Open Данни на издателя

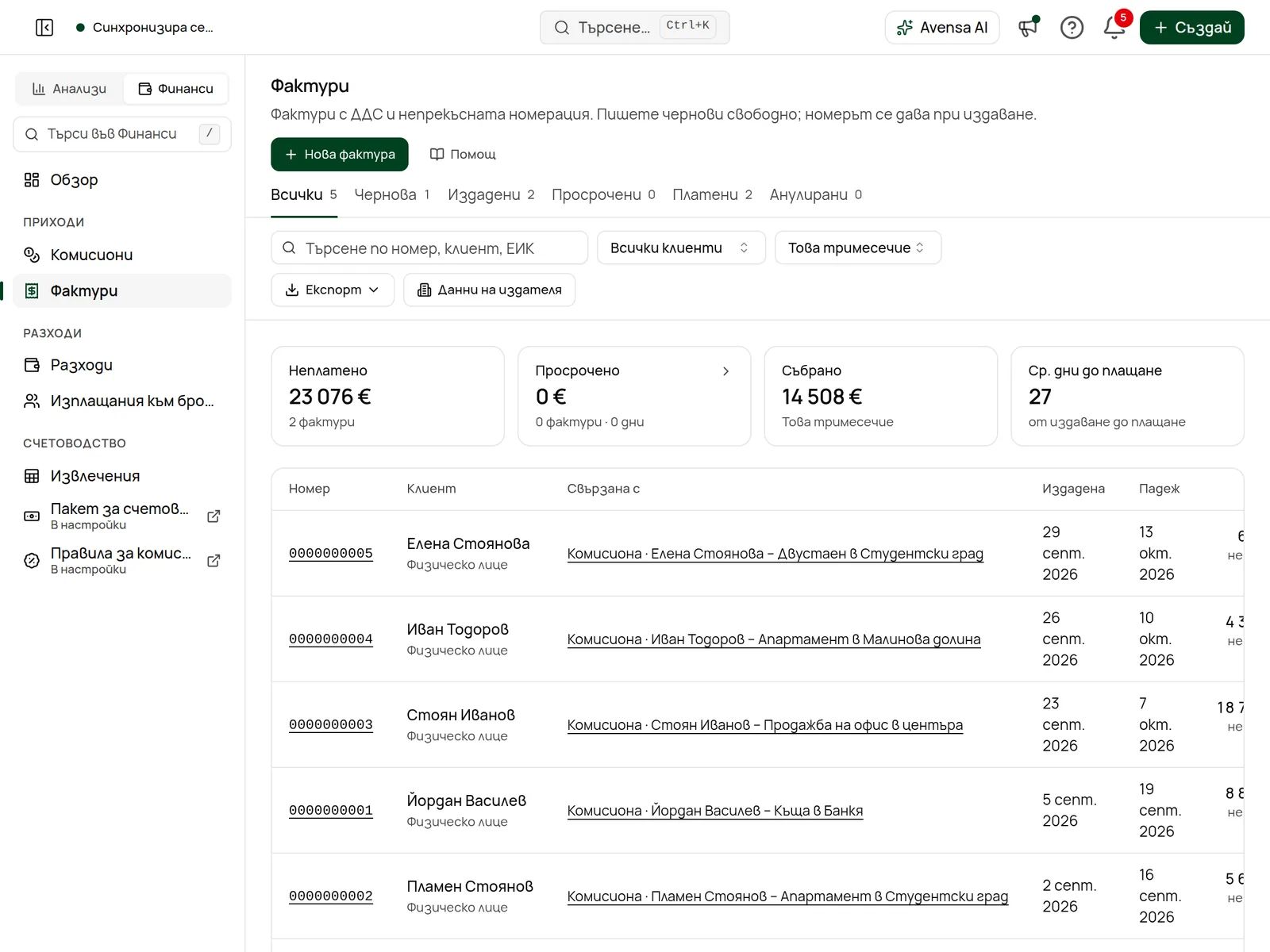489,290
